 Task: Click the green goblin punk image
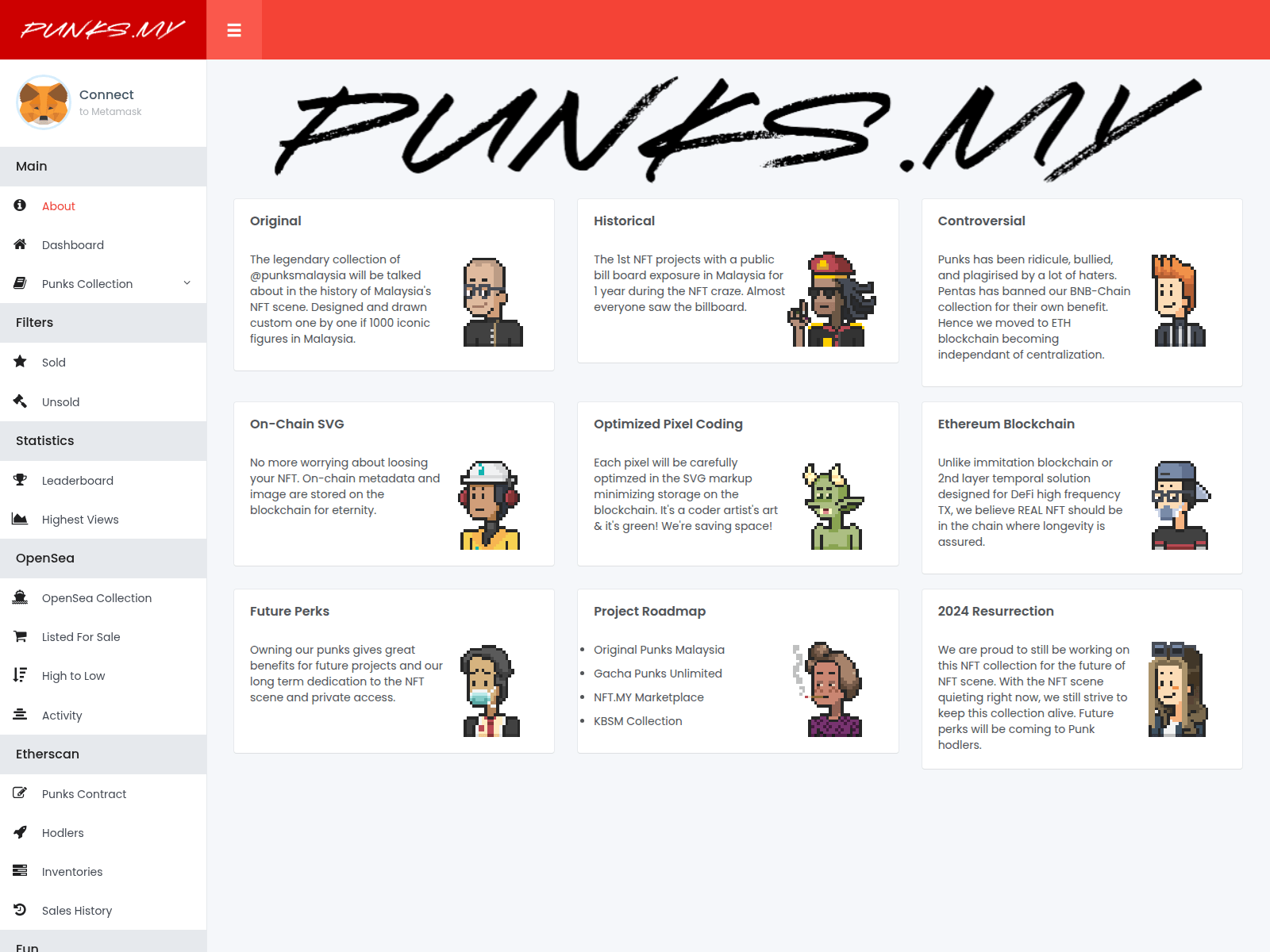coord(833,506)
